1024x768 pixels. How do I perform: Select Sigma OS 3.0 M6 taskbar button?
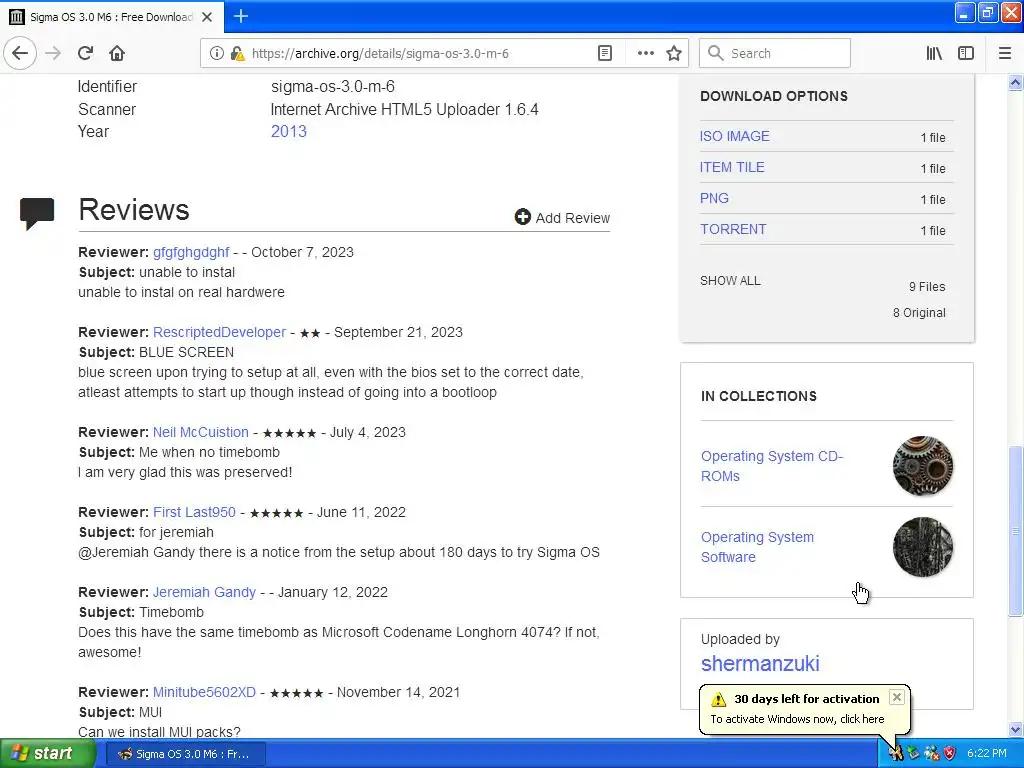(185, 754)
